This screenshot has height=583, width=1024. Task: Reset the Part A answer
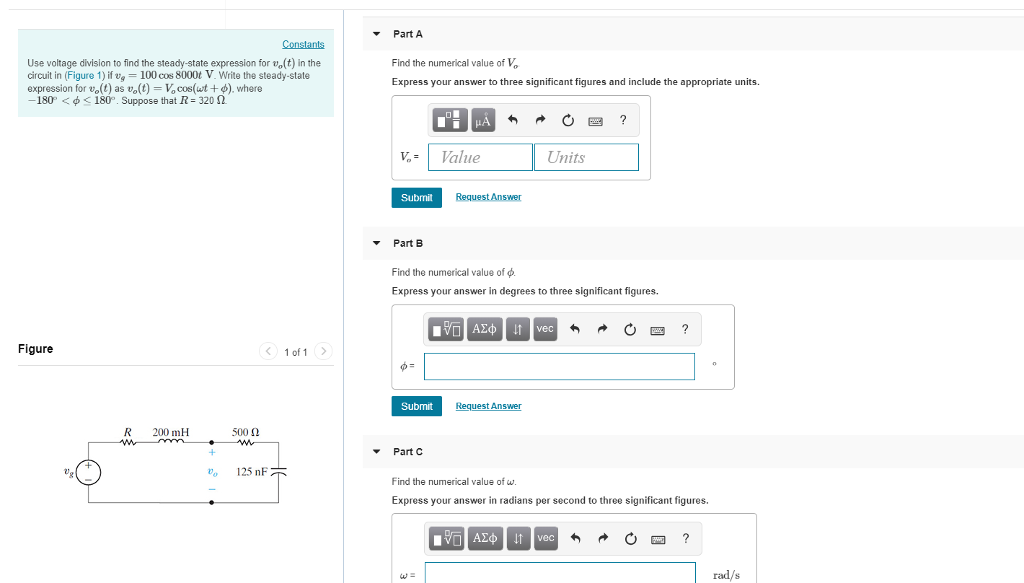tap(568, 120)
